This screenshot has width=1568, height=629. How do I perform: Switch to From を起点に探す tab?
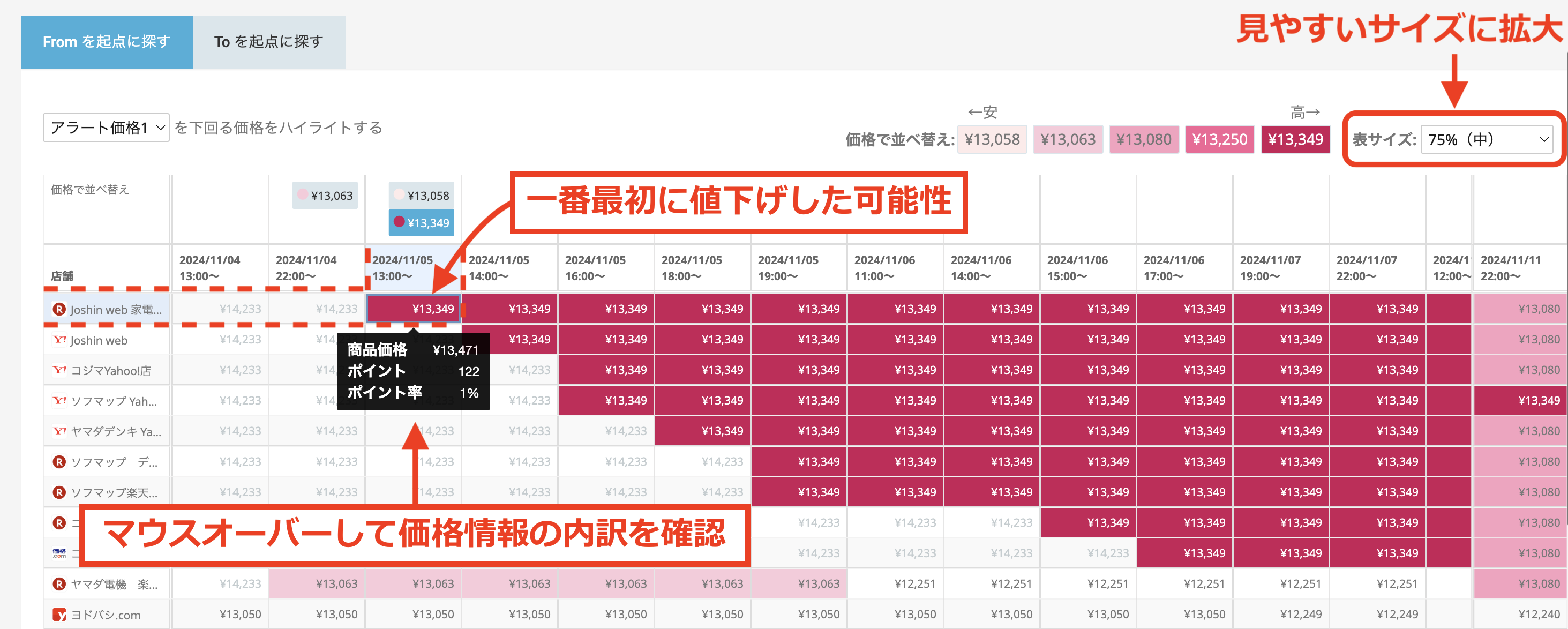[x=107, y=42]
